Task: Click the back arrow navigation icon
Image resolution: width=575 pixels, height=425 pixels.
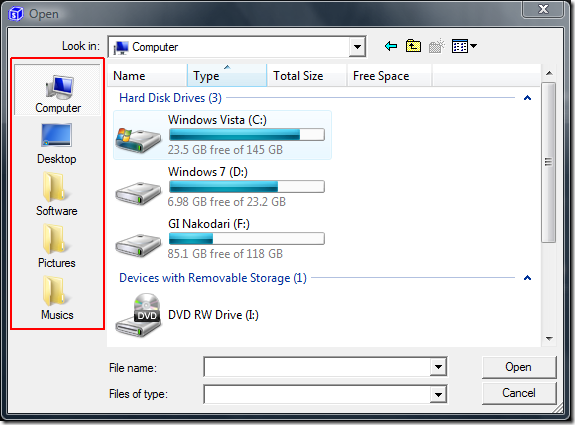Action: pyautogui.click(x=391, y=46)
